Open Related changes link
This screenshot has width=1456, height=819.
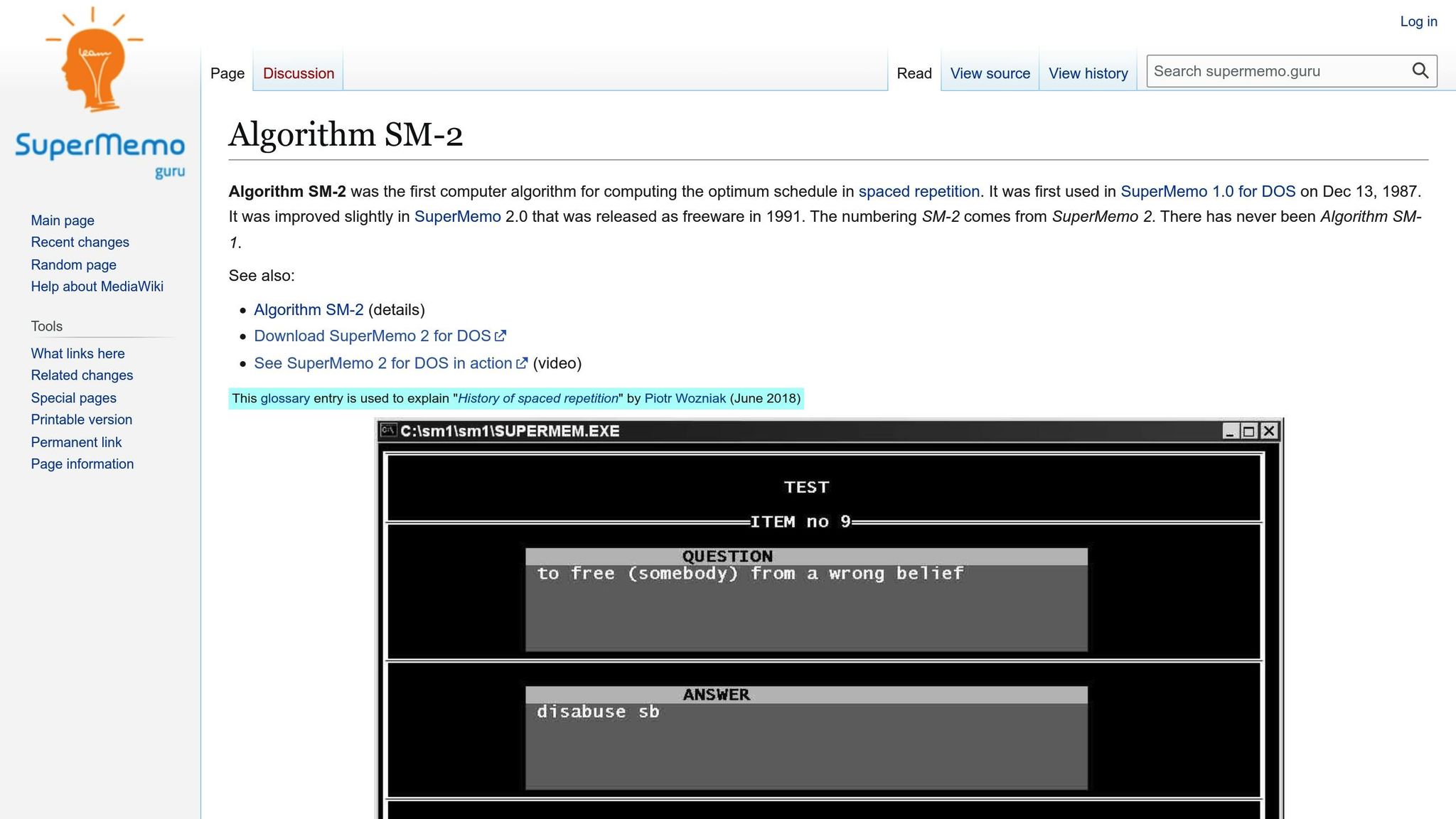[82, 375]
